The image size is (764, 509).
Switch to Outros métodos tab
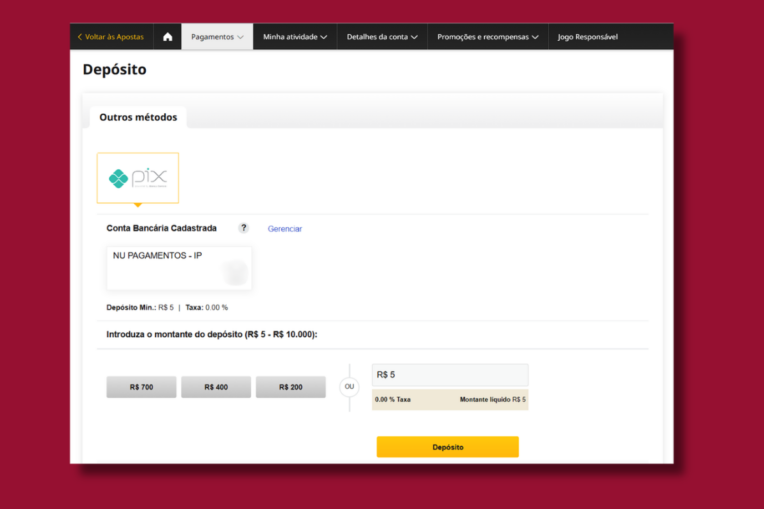point(138,117)
